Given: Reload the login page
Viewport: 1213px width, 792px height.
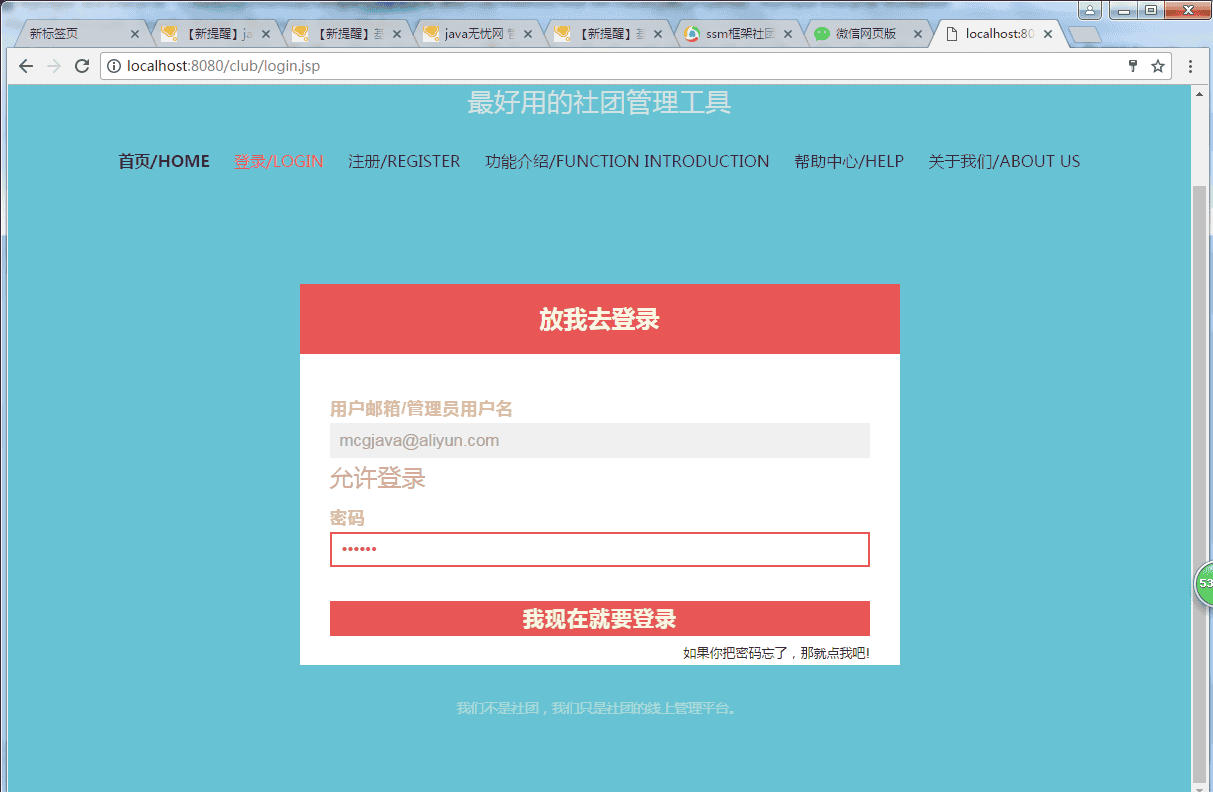Looking at the screenshot, I should pyautogui.click(x=83, y=66).
